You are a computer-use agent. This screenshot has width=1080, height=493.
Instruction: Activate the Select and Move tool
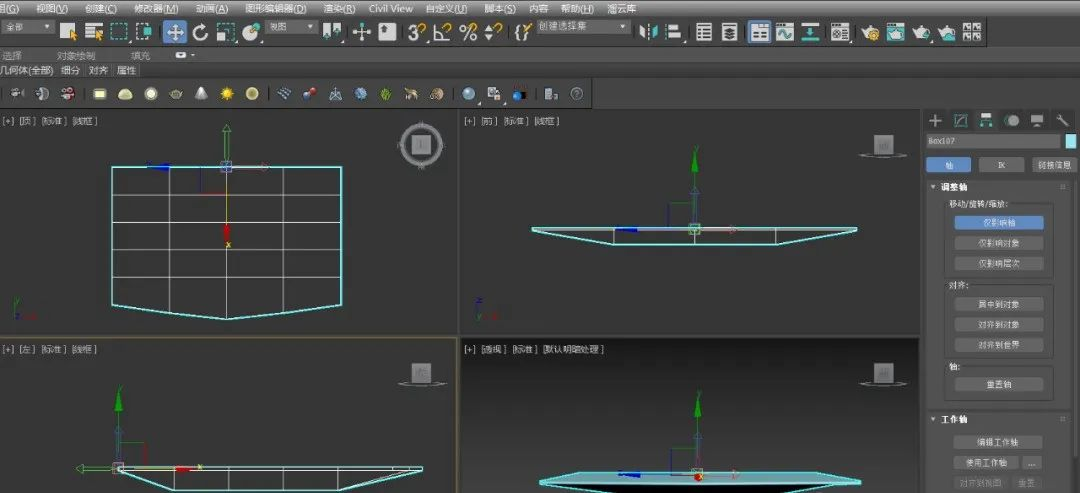(x=175, y=32)
